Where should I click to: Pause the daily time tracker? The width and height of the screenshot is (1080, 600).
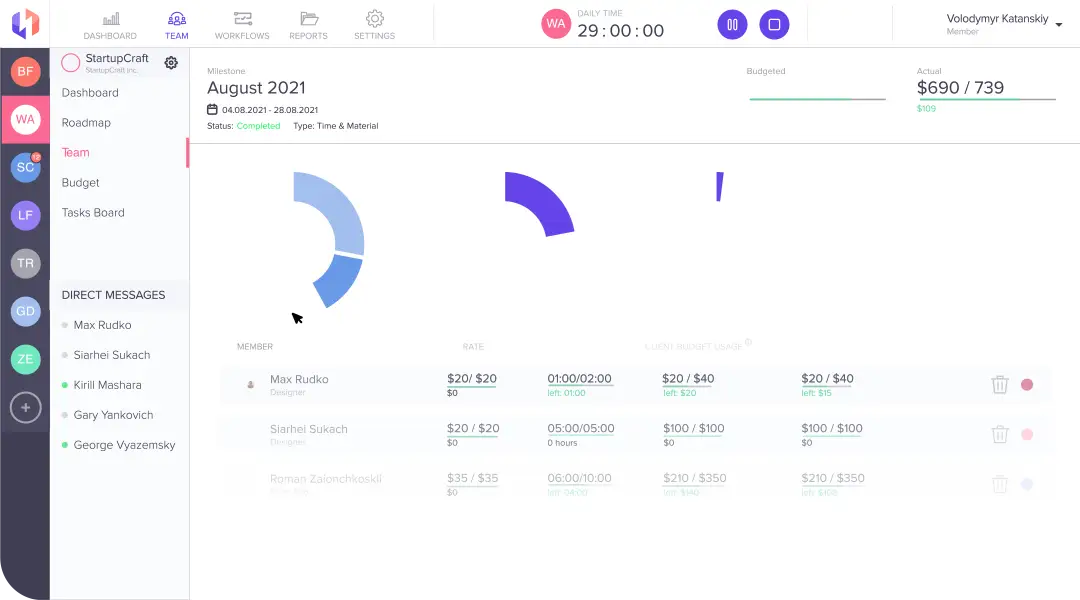point(732,24)
